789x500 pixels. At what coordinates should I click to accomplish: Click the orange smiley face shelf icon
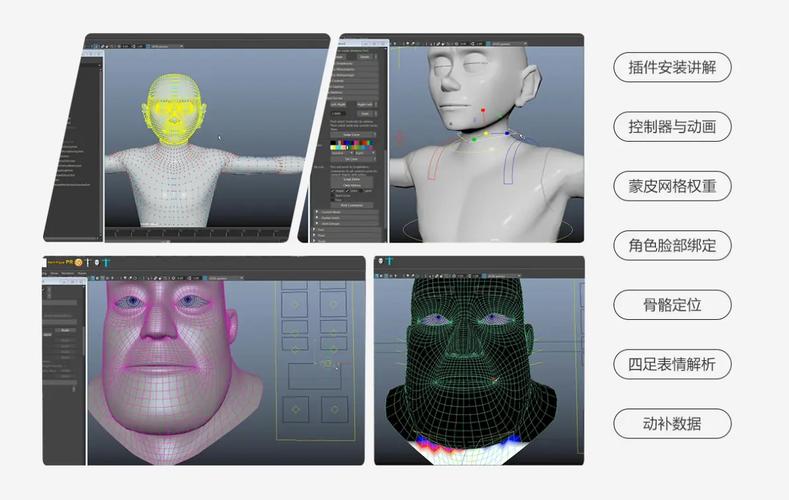tap(79, 261)
